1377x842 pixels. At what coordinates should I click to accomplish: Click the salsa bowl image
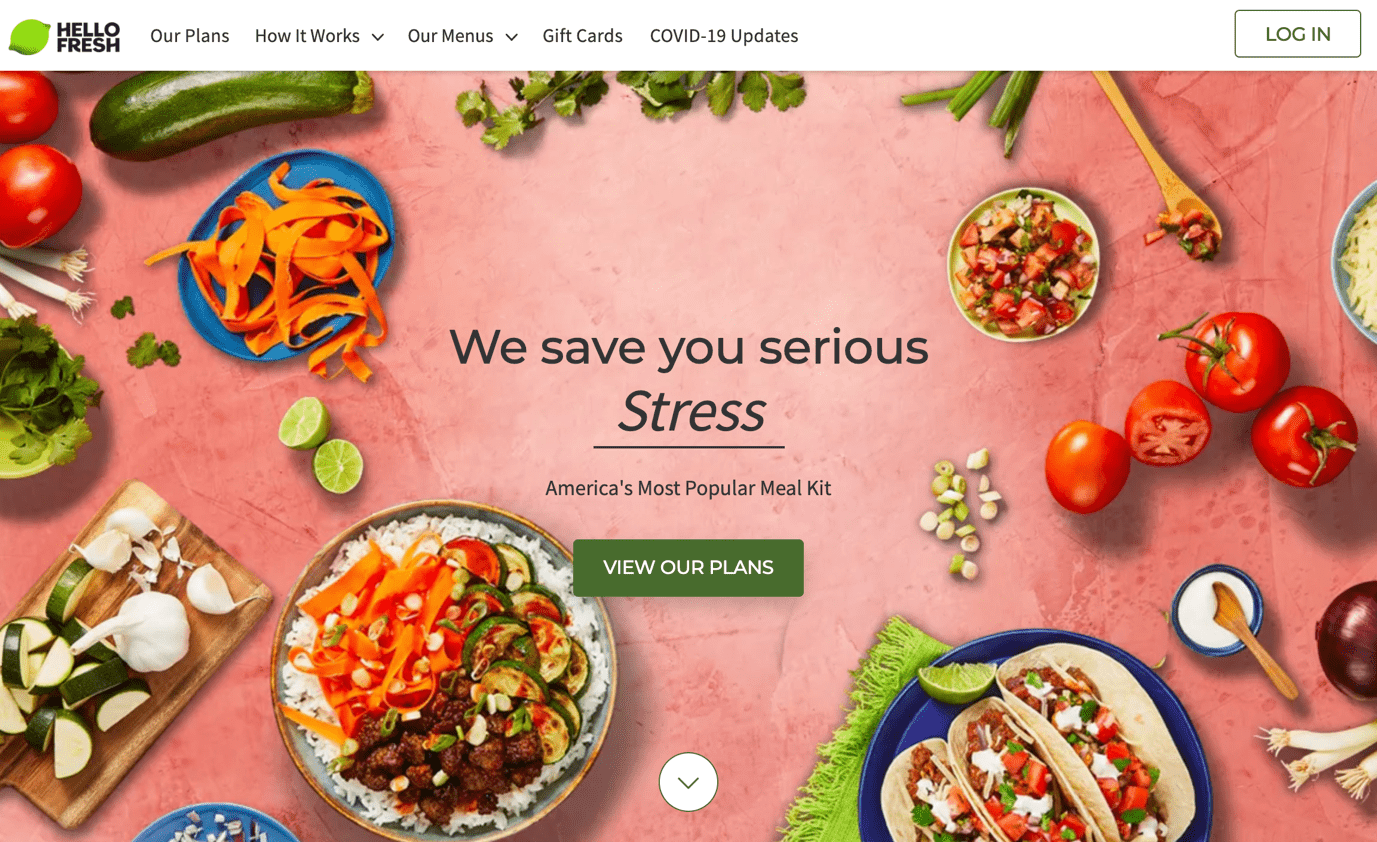1022,262
